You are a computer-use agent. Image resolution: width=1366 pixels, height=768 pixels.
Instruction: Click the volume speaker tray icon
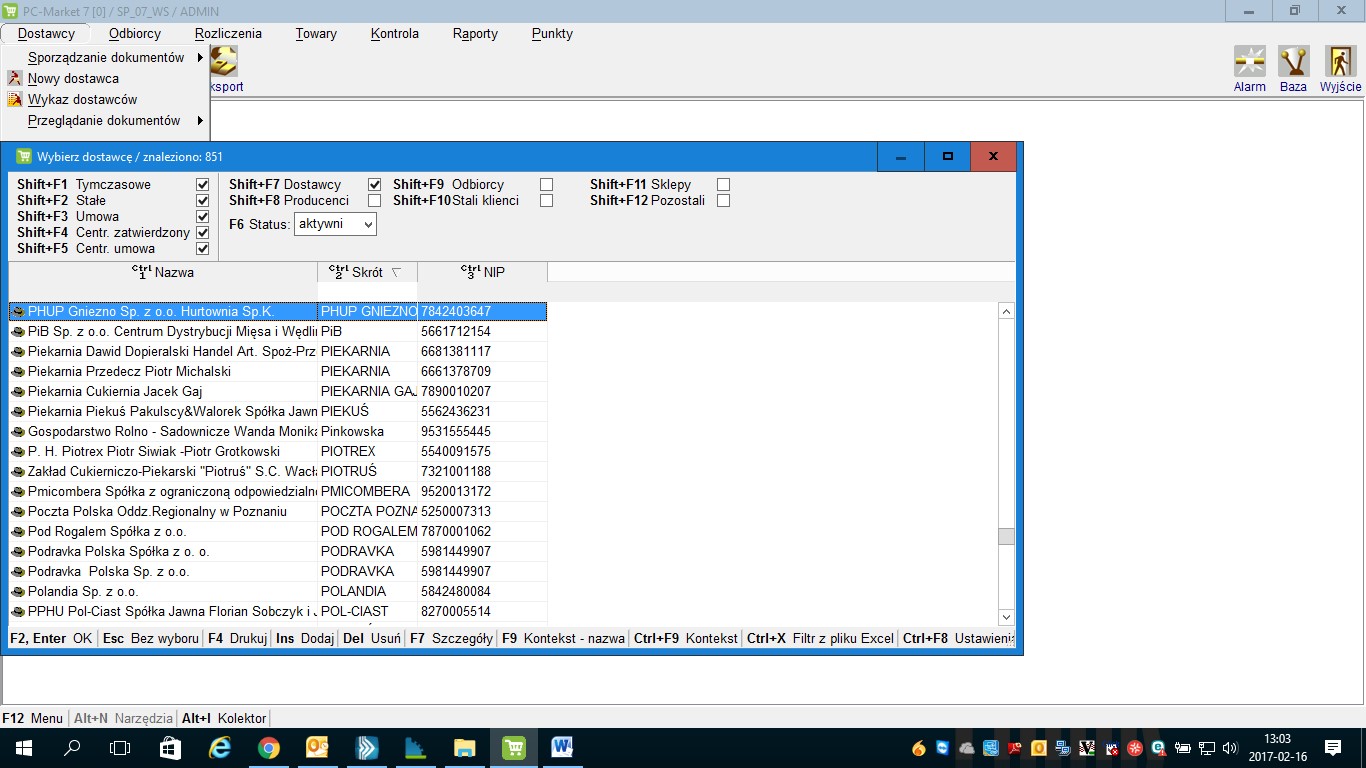1229,747
